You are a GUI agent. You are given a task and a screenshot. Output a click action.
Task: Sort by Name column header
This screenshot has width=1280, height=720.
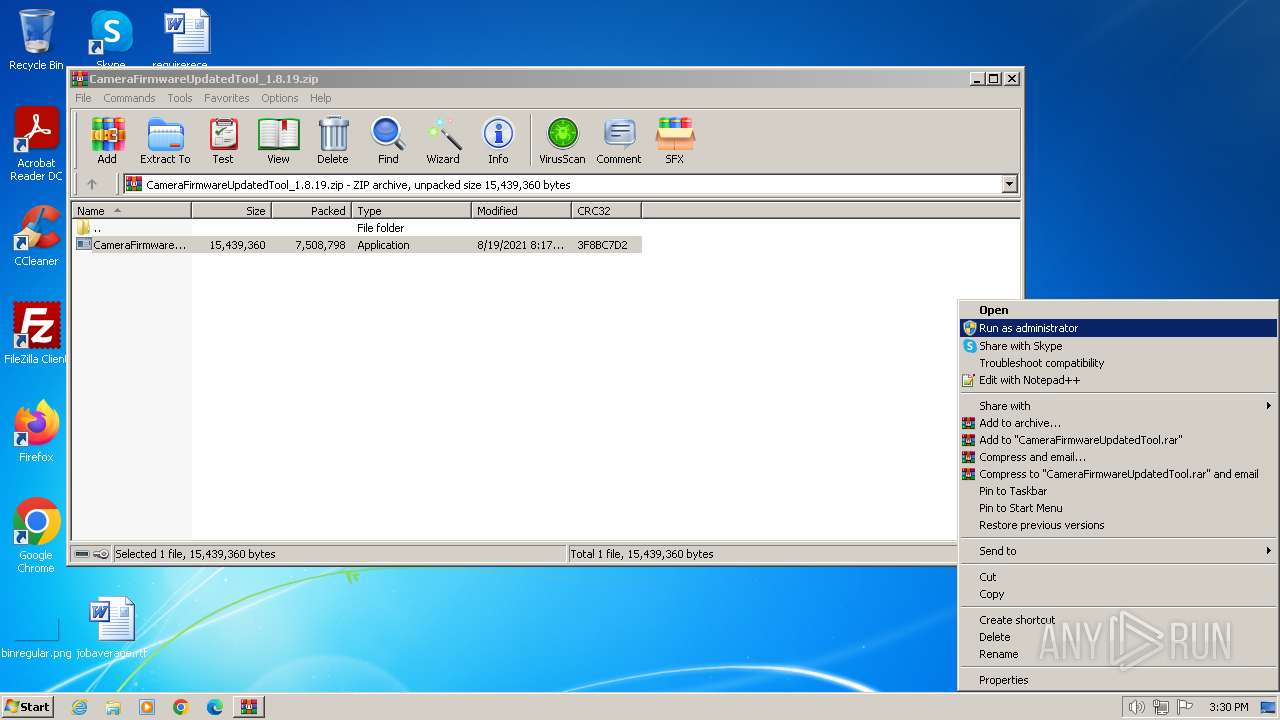tap(131, 211)
